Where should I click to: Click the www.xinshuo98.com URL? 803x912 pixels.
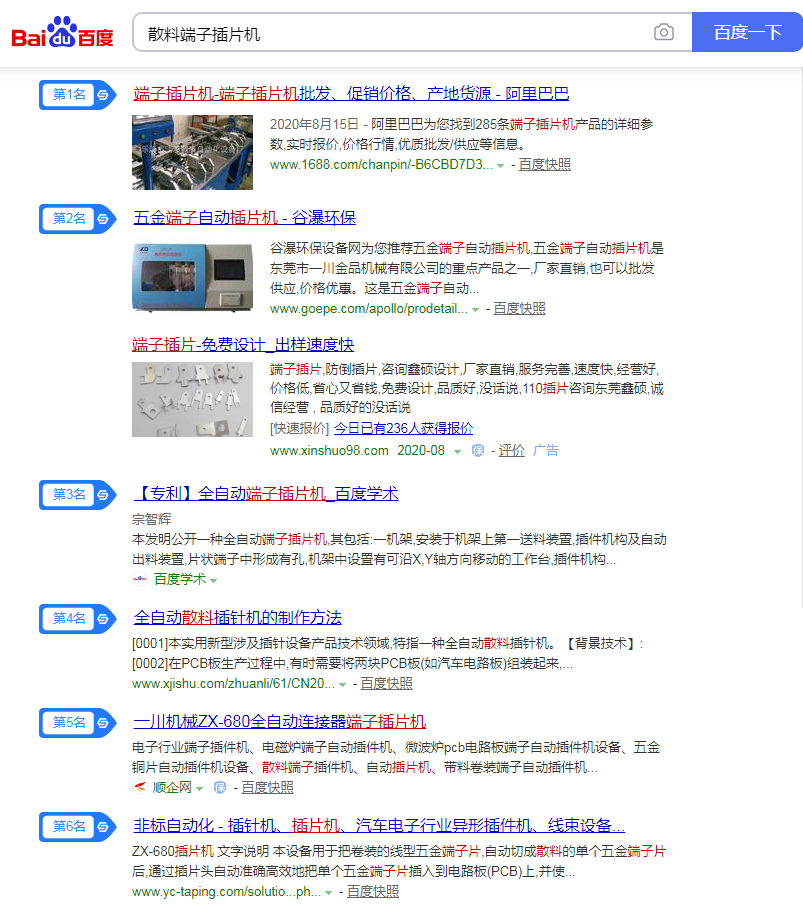[329, 451]
